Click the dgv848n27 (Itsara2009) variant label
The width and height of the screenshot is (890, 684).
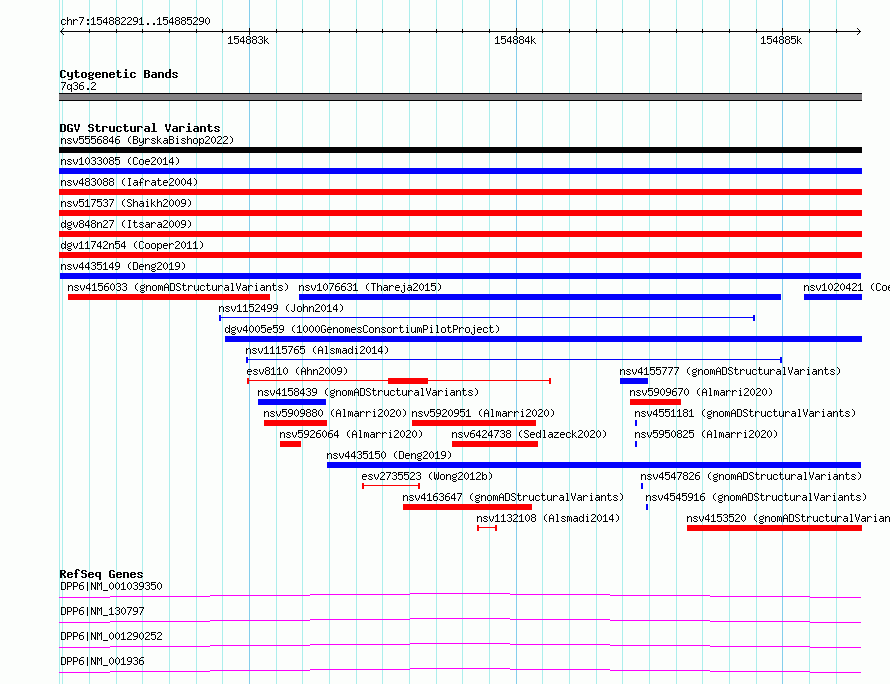[x=126, y=224]
